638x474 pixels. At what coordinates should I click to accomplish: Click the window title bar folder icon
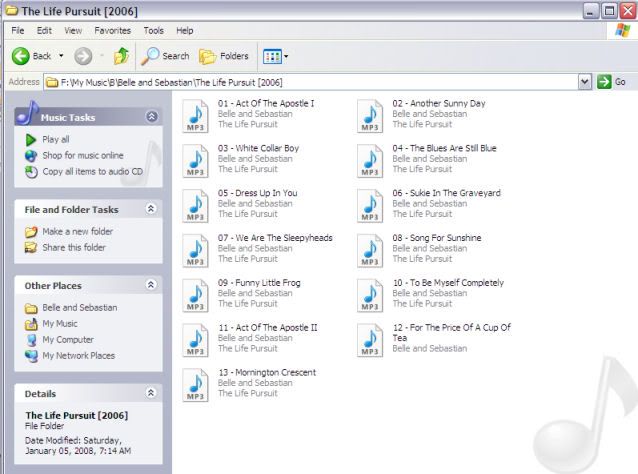pos(12,11)
